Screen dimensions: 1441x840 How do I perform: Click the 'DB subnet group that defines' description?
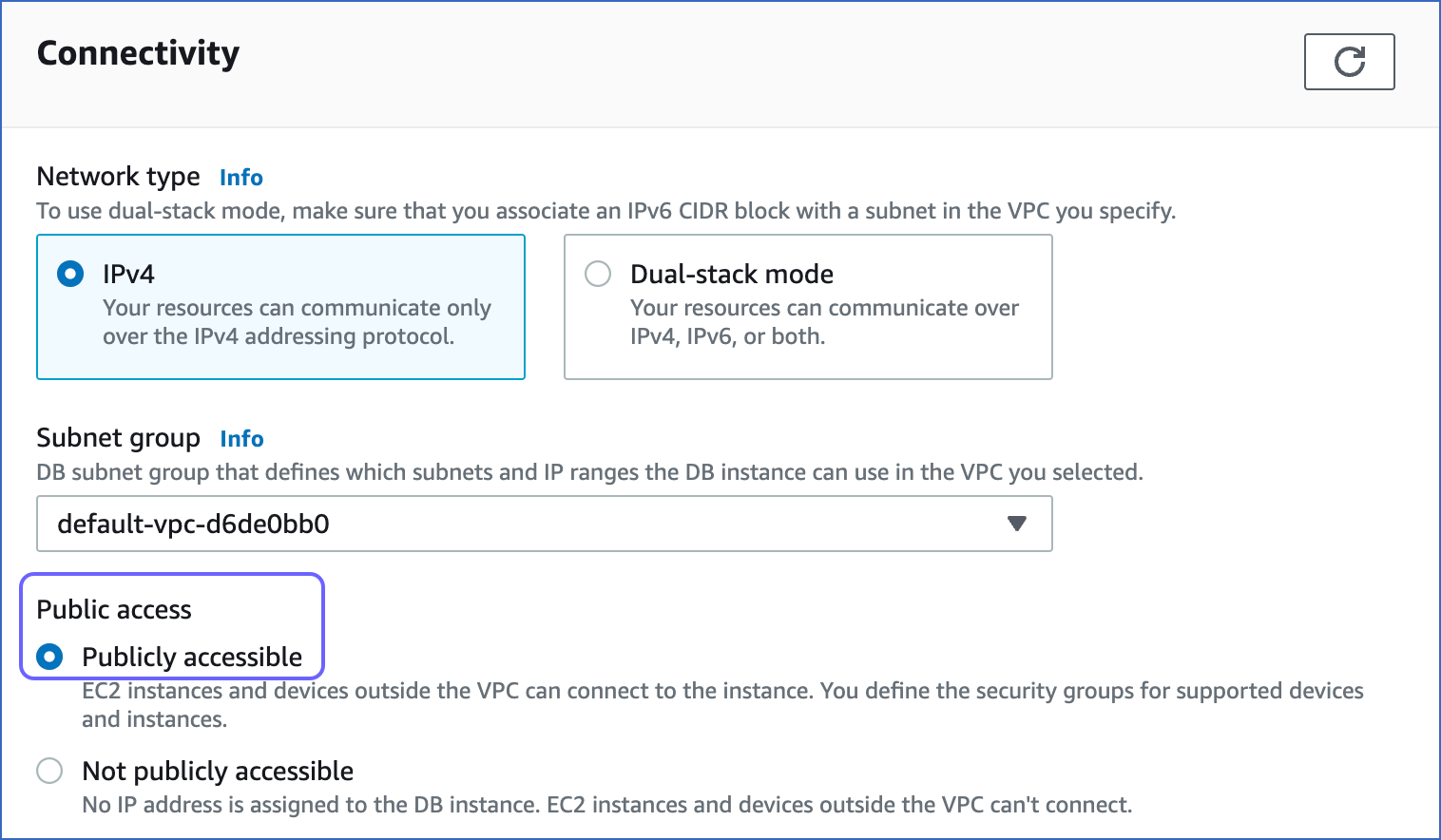click(589, 472)
